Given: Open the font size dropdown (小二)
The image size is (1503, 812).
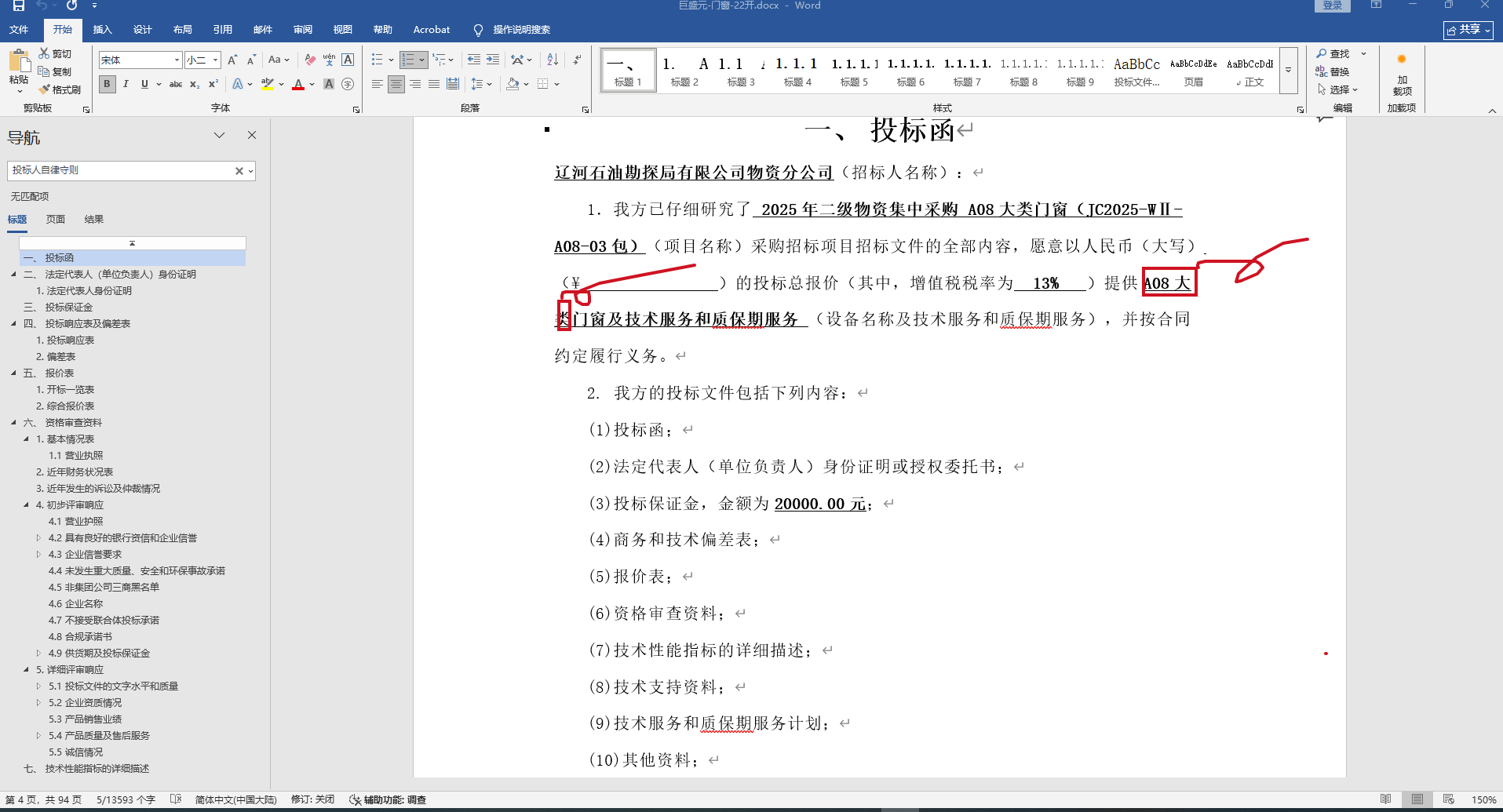Looking at the screenshot, I should click(215, 60).
